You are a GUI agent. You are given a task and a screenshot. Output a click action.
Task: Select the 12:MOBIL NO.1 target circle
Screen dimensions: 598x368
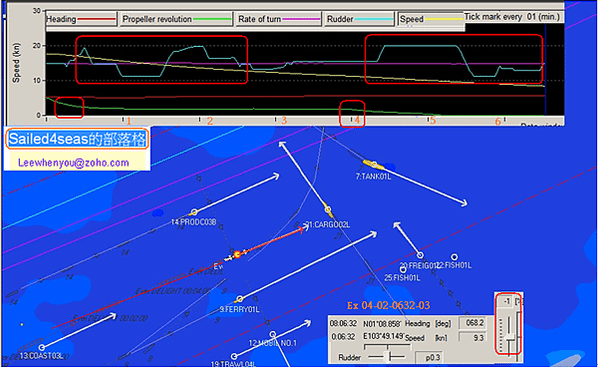coord(272,334)
